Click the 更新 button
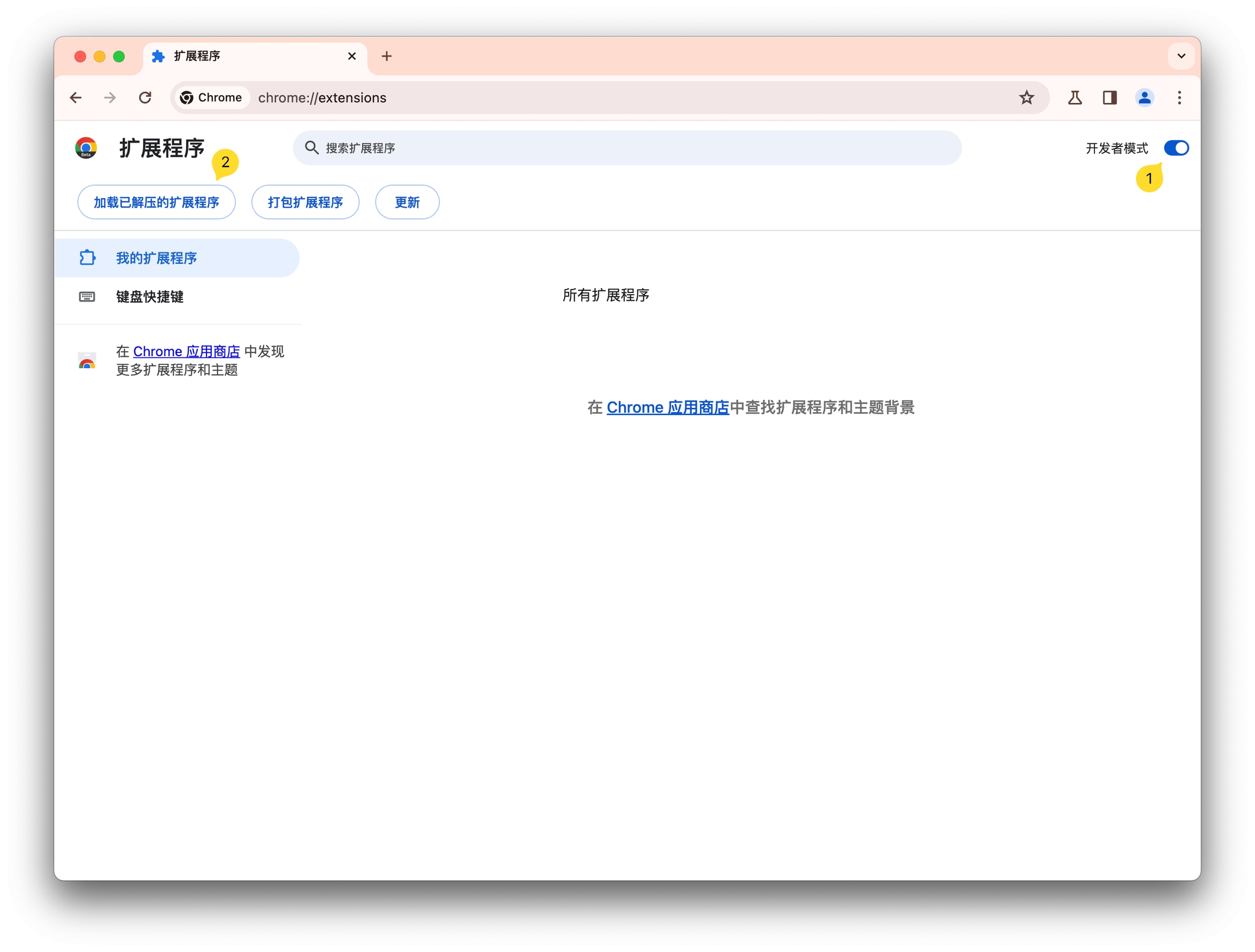This screenshot has height=952, width=1255. click(407, 202)
